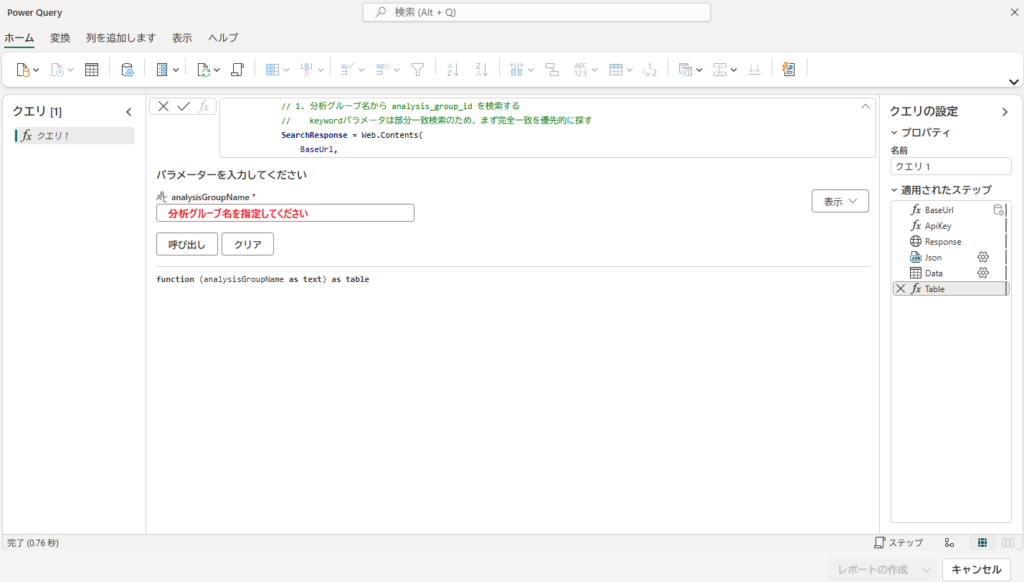Click the Merge Queries icon

(x=685, y=69)
